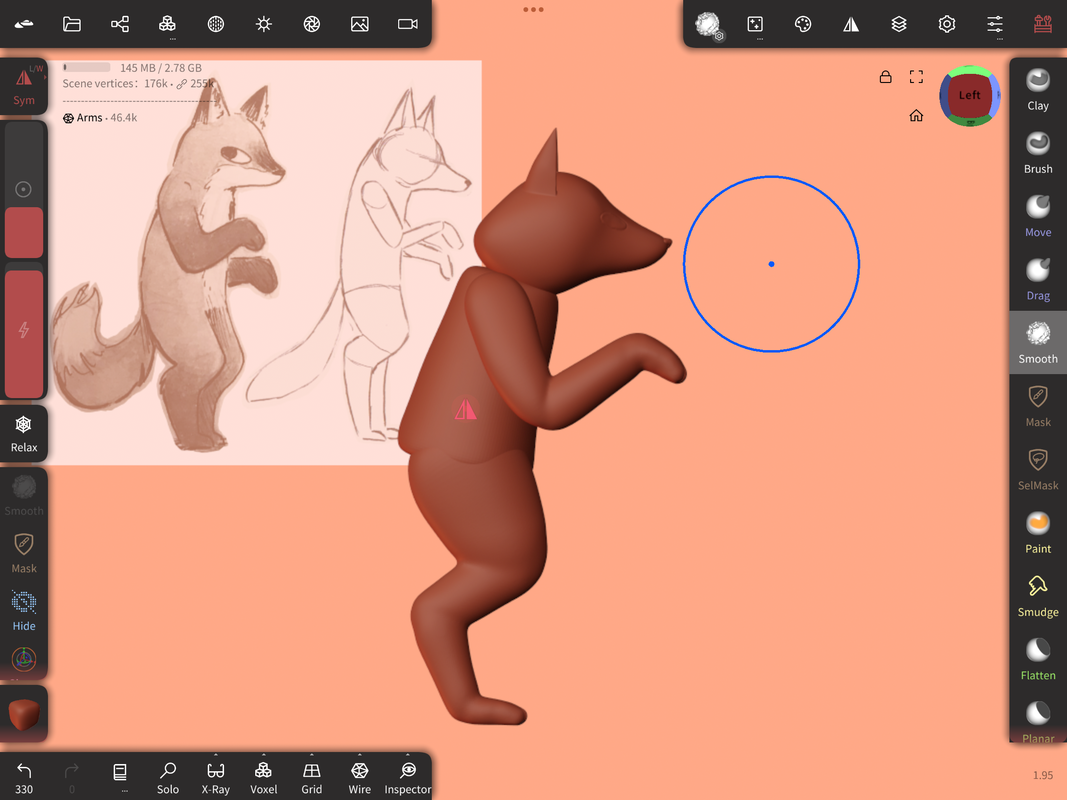Open the Files folder menu

pos(72,24)
